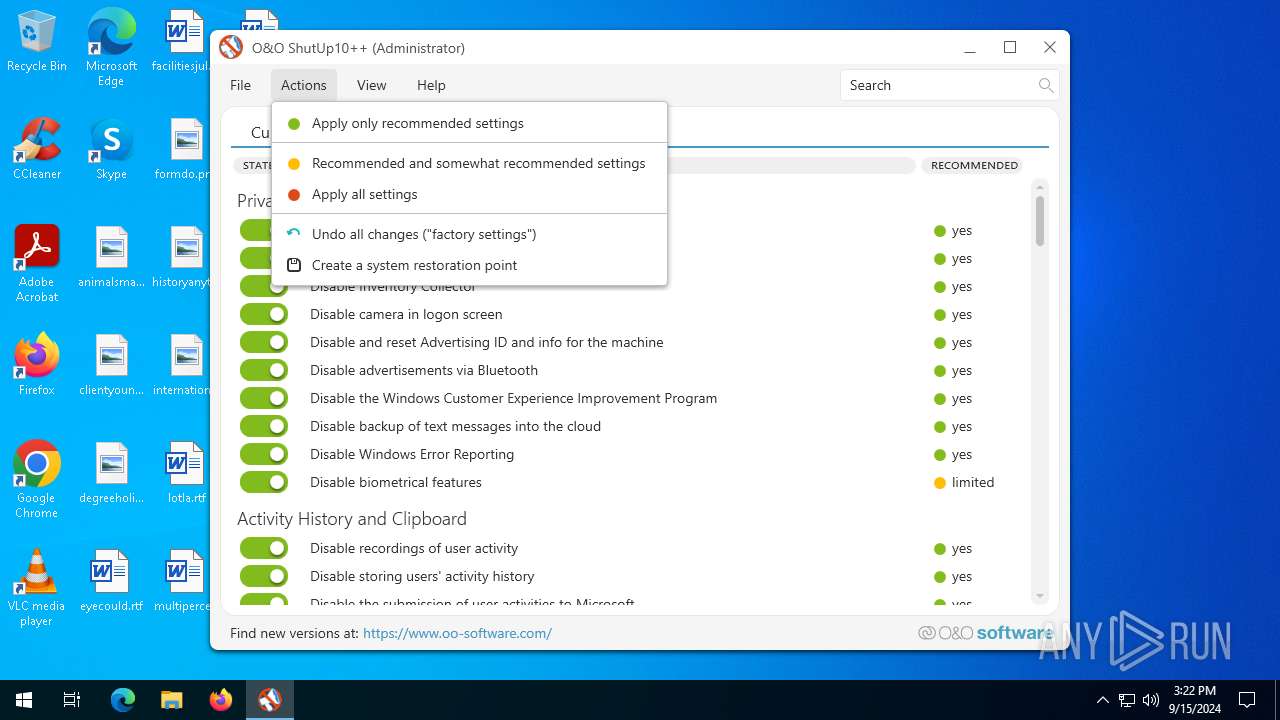Open File Explorer from the taskbar
Screen dimensions: 1280x720
172,700
